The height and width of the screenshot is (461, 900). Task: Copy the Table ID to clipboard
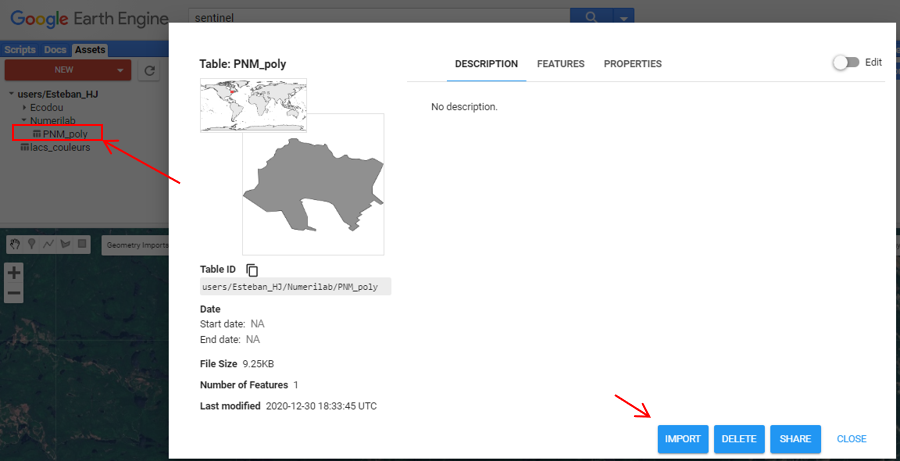pyautogui.click(x=253, y=270)
